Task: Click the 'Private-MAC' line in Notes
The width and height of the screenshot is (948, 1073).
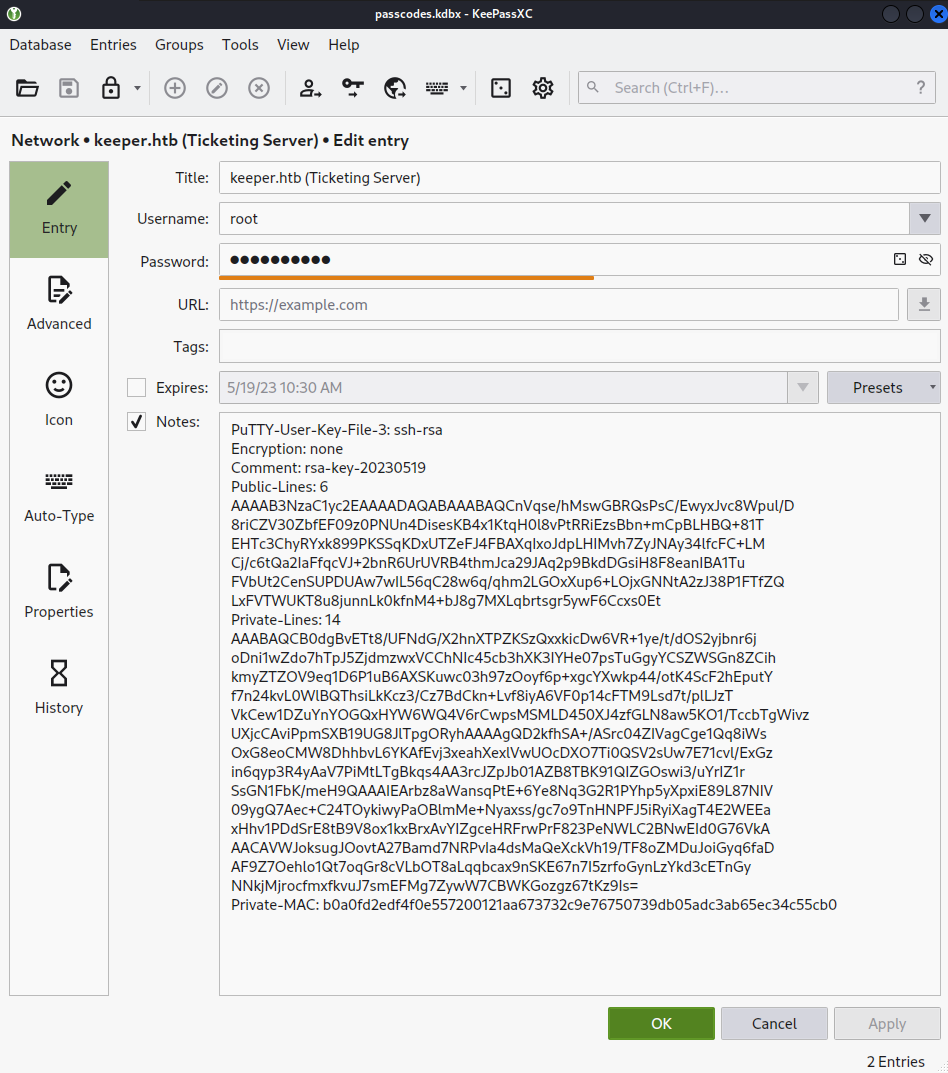Action: (534, 905)
